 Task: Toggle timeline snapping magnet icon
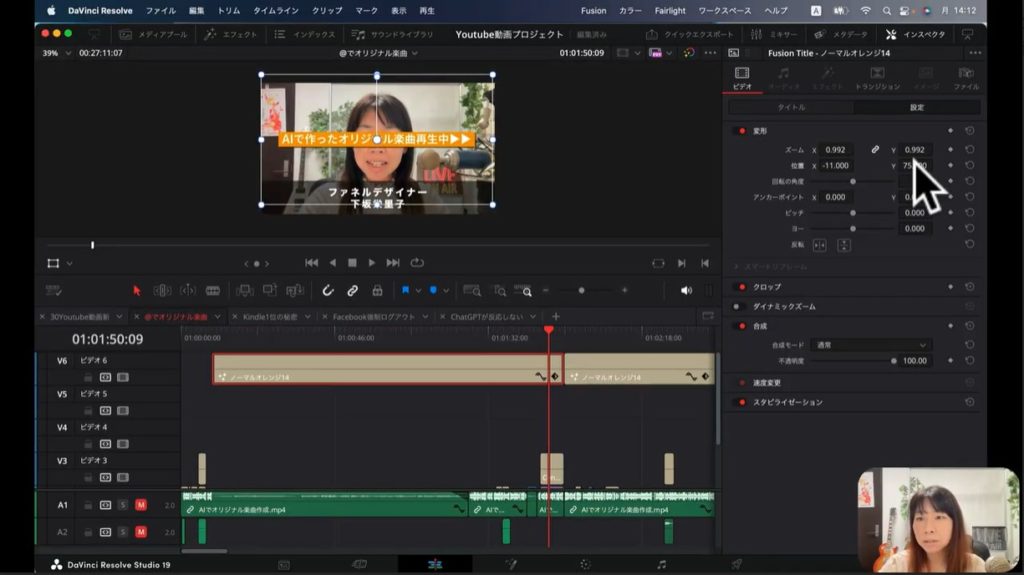click(327, 290)
